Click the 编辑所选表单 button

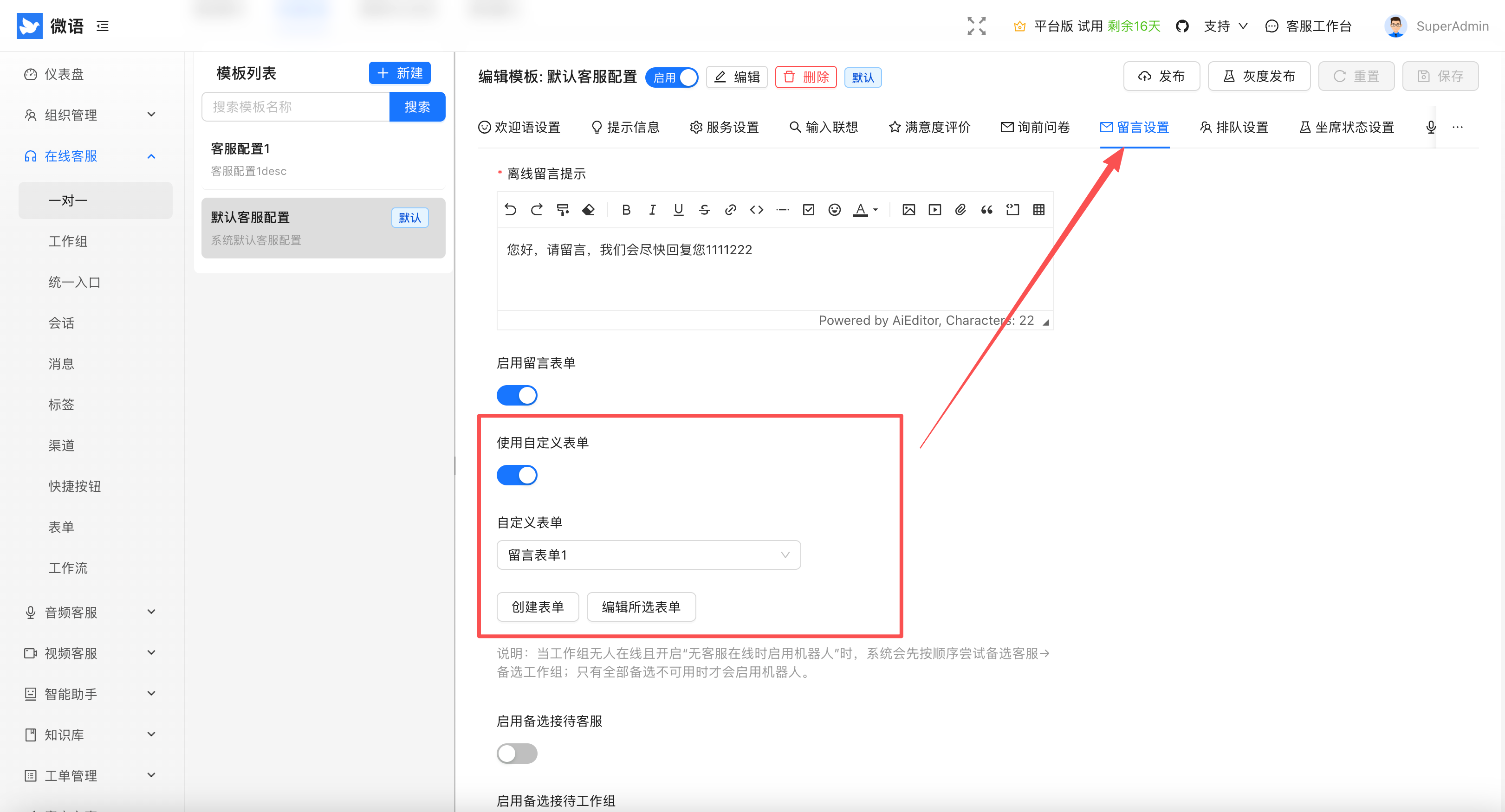click(x=641, y=607)
